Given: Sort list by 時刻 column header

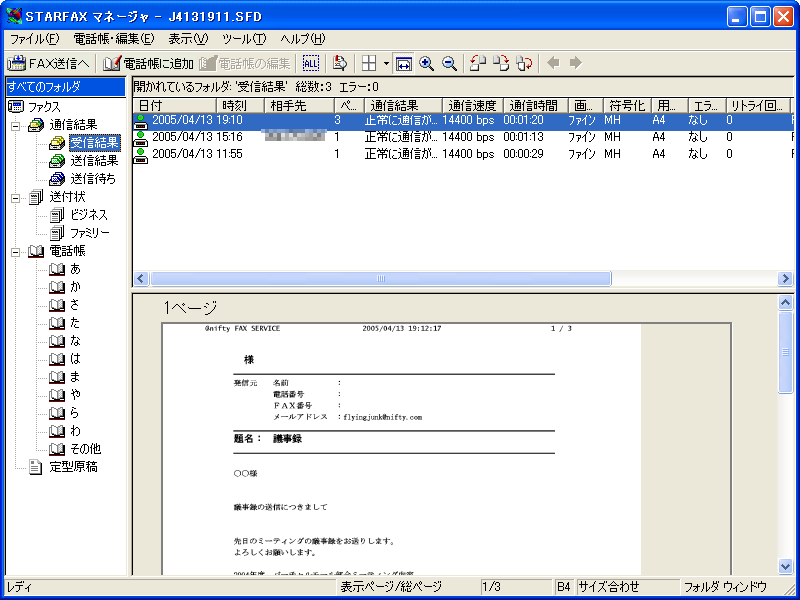Looking at the screenshot, I should coord(240,106).
